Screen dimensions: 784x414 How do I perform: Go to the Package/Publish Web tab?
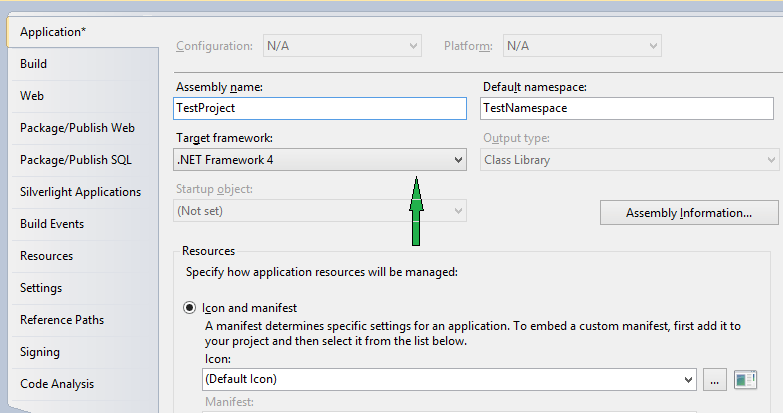pos(77,128)
